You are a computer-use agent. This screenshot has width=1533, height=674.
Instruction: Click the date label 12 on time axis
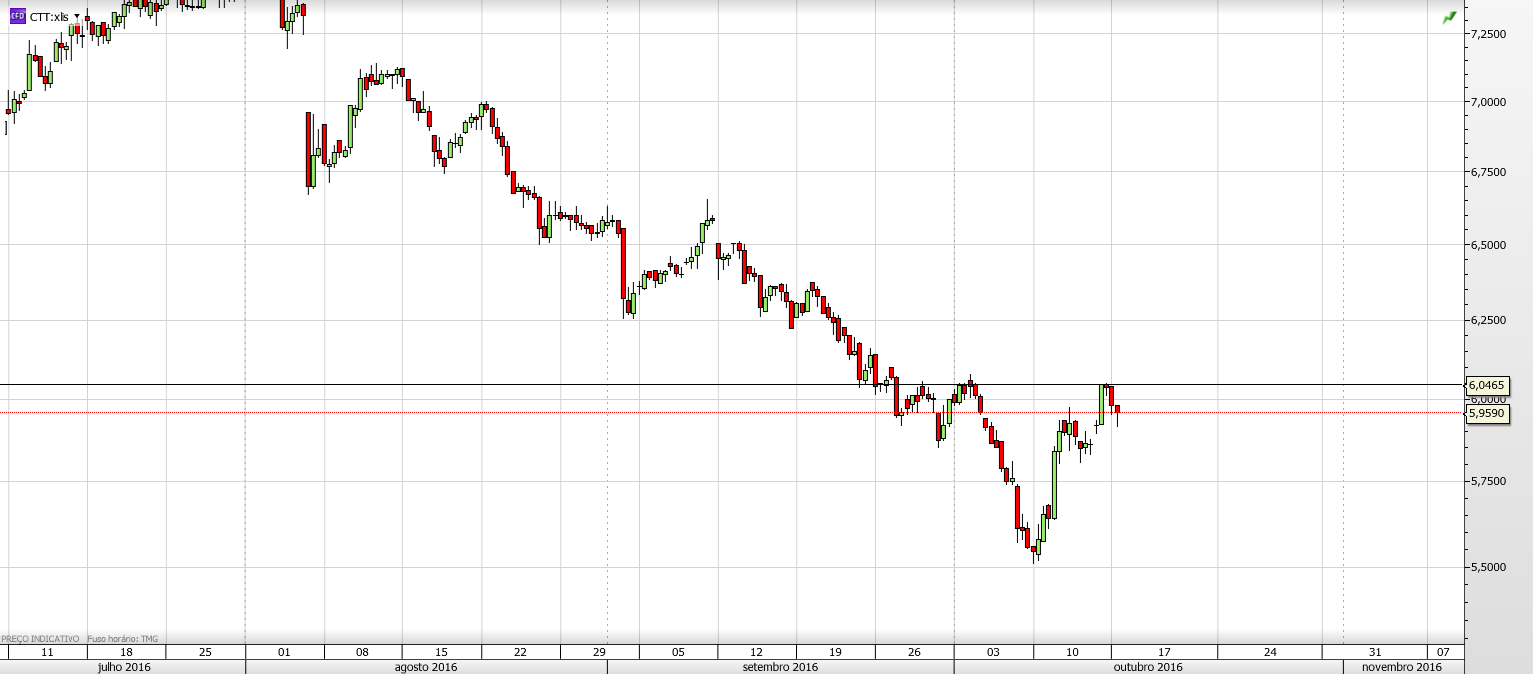pyautogui.click(x=756, y=652)
